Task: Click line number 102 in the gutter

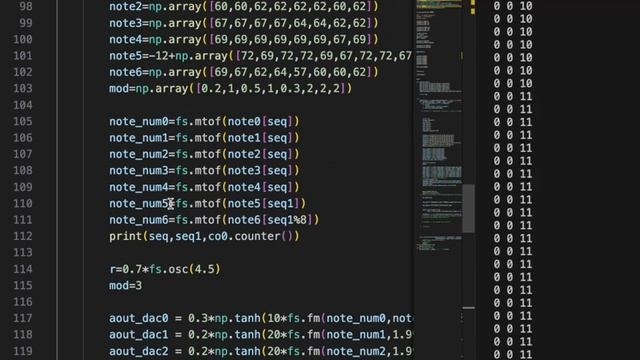Action: [x=22, y=72]
